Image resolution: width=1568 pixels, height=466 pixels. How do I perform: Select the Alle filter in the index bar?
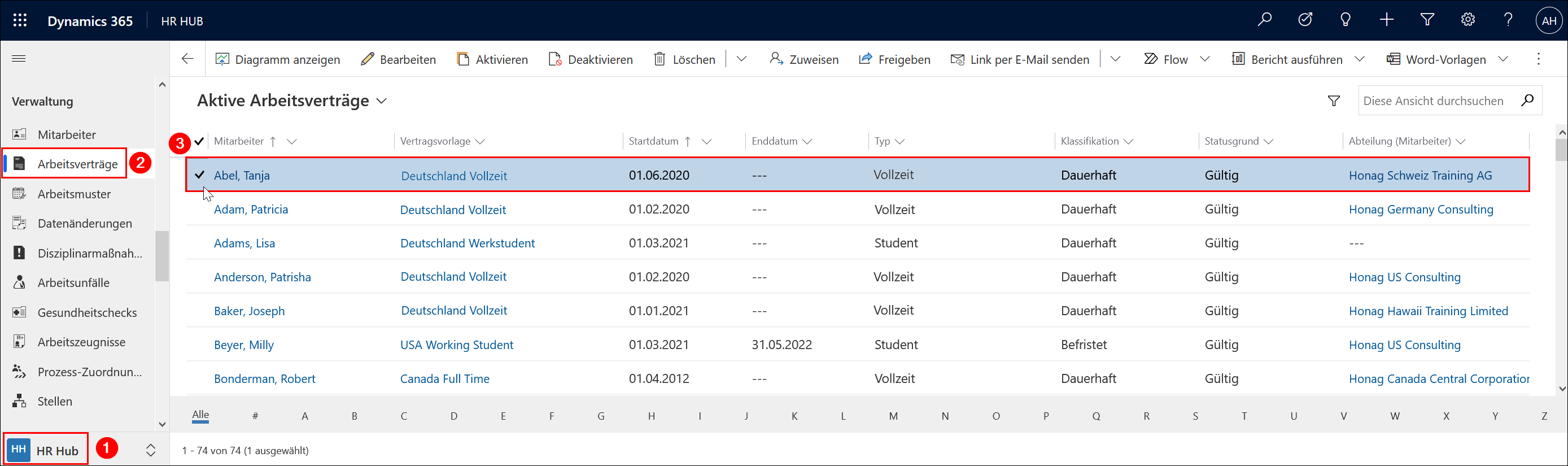pos(200,415)
